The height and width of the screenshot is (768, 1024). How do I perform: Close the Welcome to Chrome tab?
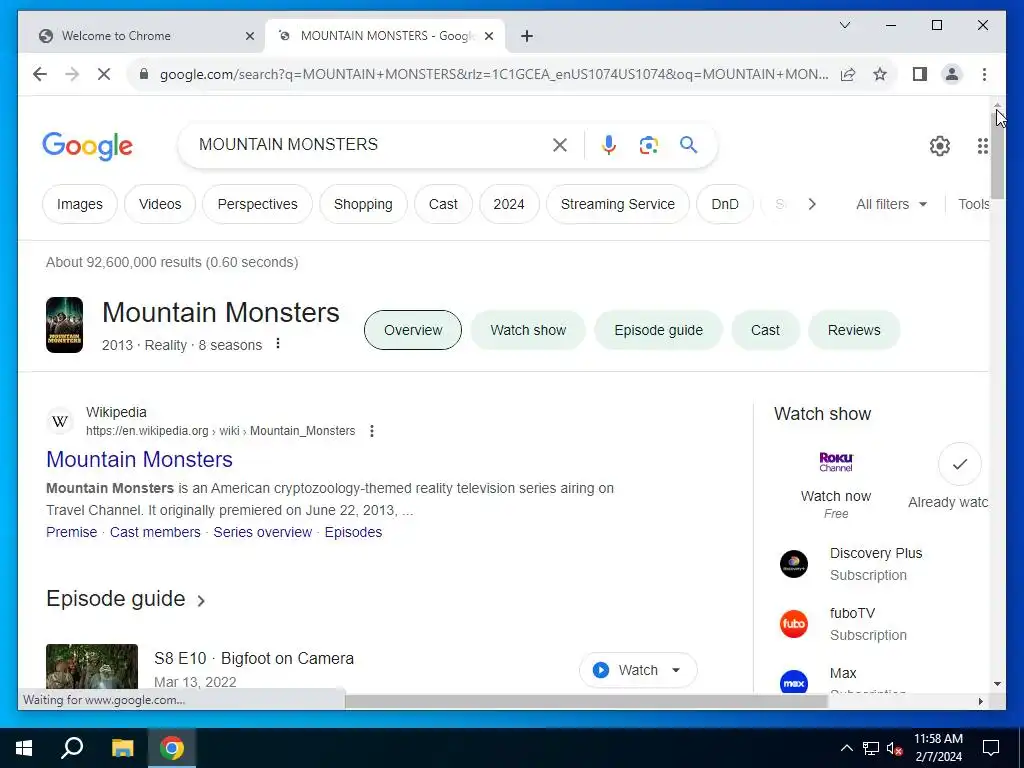(x=249, y=36)
